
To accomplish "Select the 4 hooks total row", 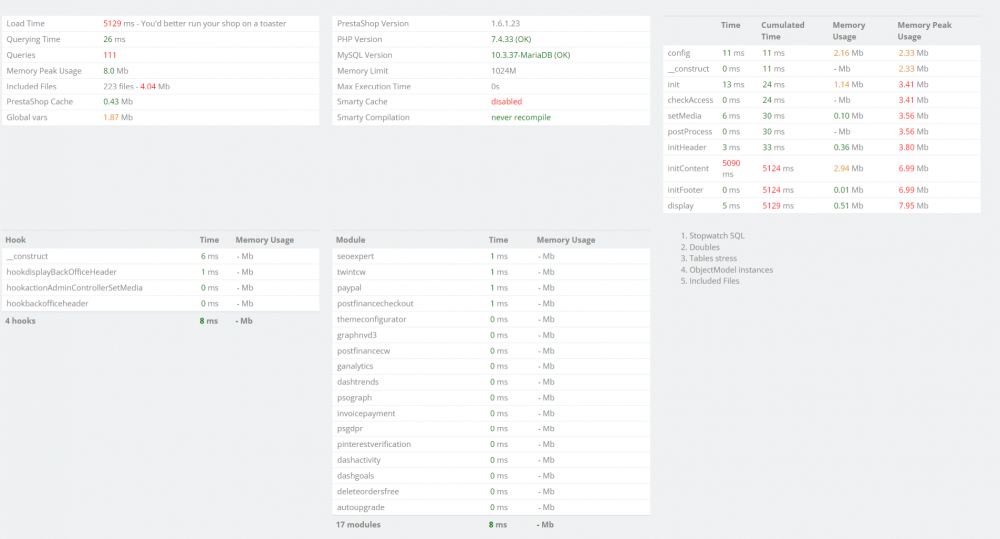I will [160, 321].
